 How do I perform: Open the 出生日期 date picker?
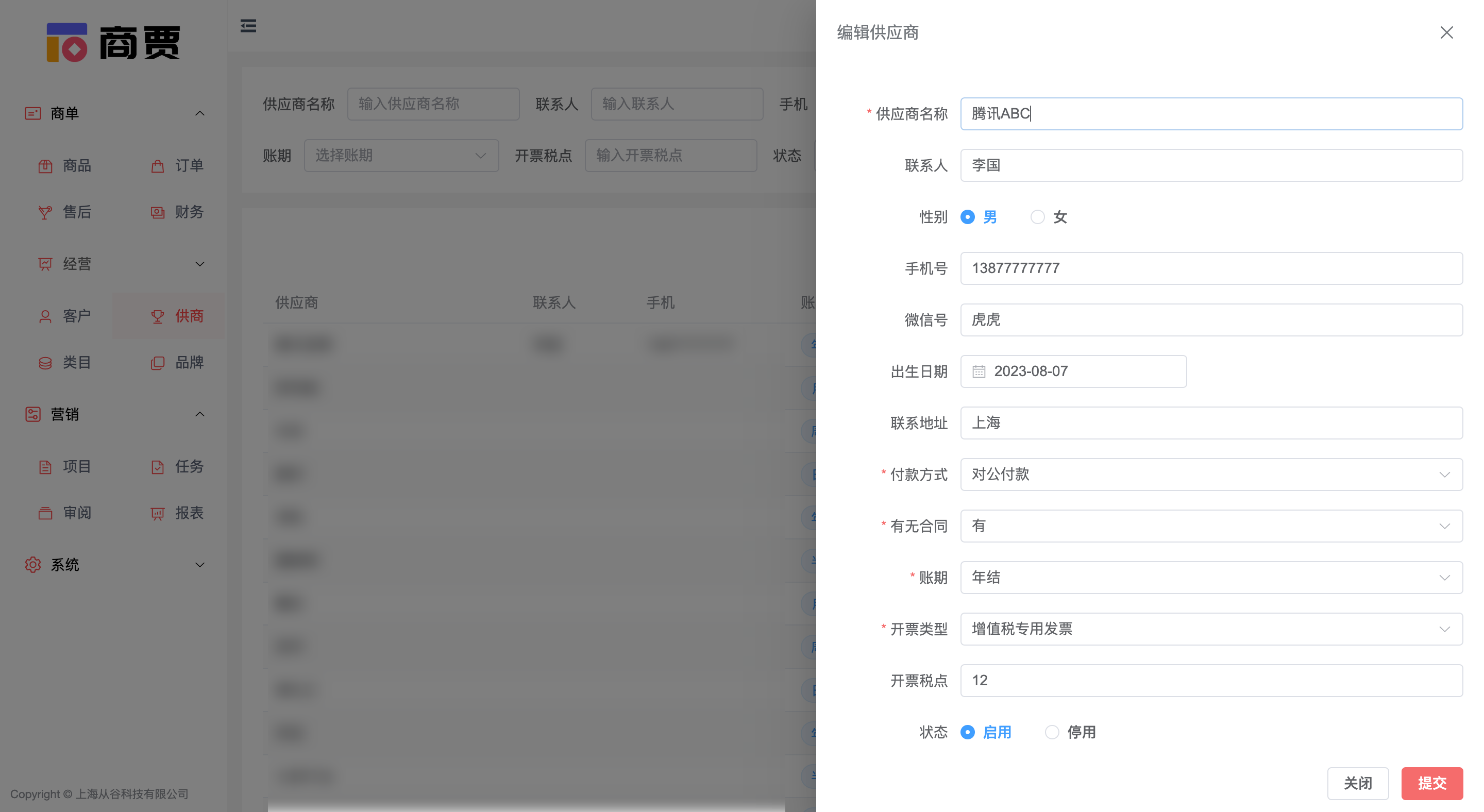click(1073, 371)
